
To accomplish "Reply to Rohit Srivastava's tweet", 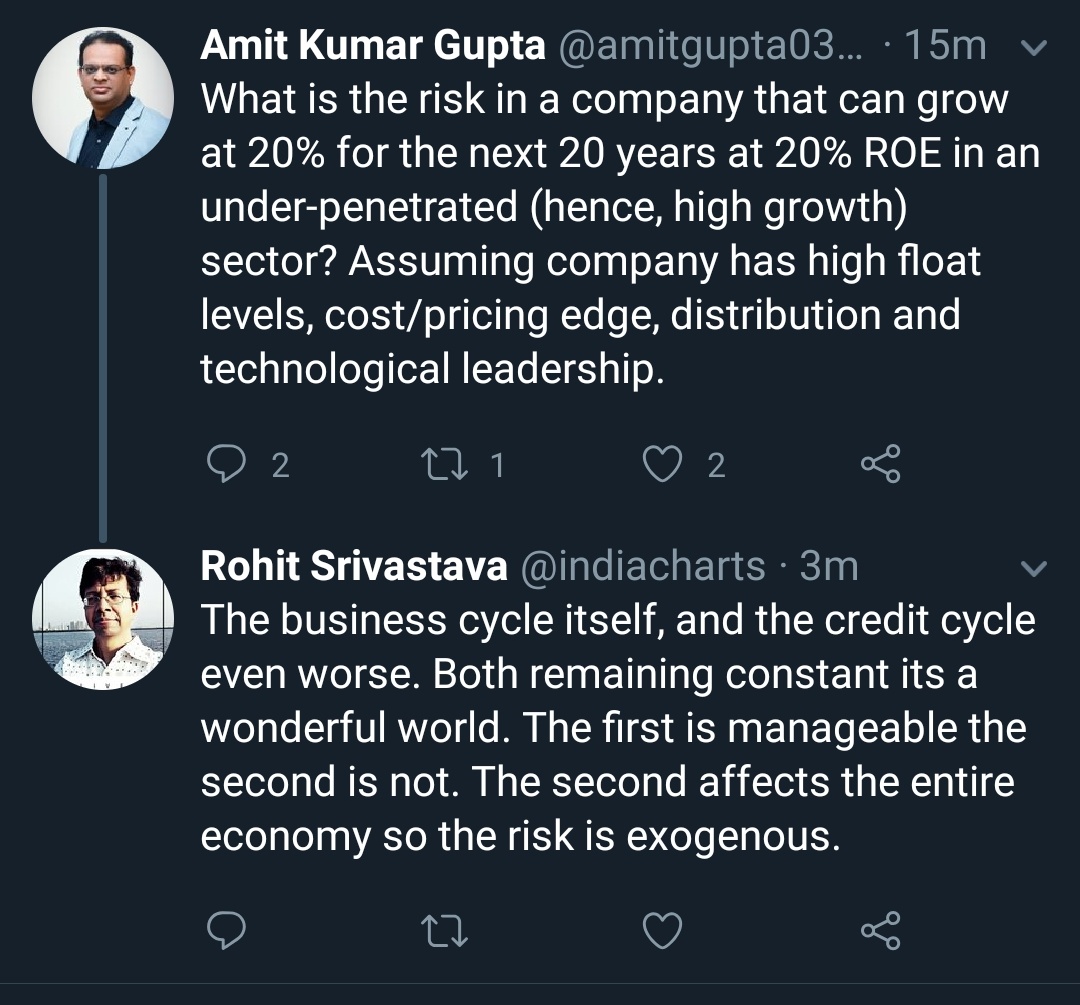I will [x=226, y=931].
